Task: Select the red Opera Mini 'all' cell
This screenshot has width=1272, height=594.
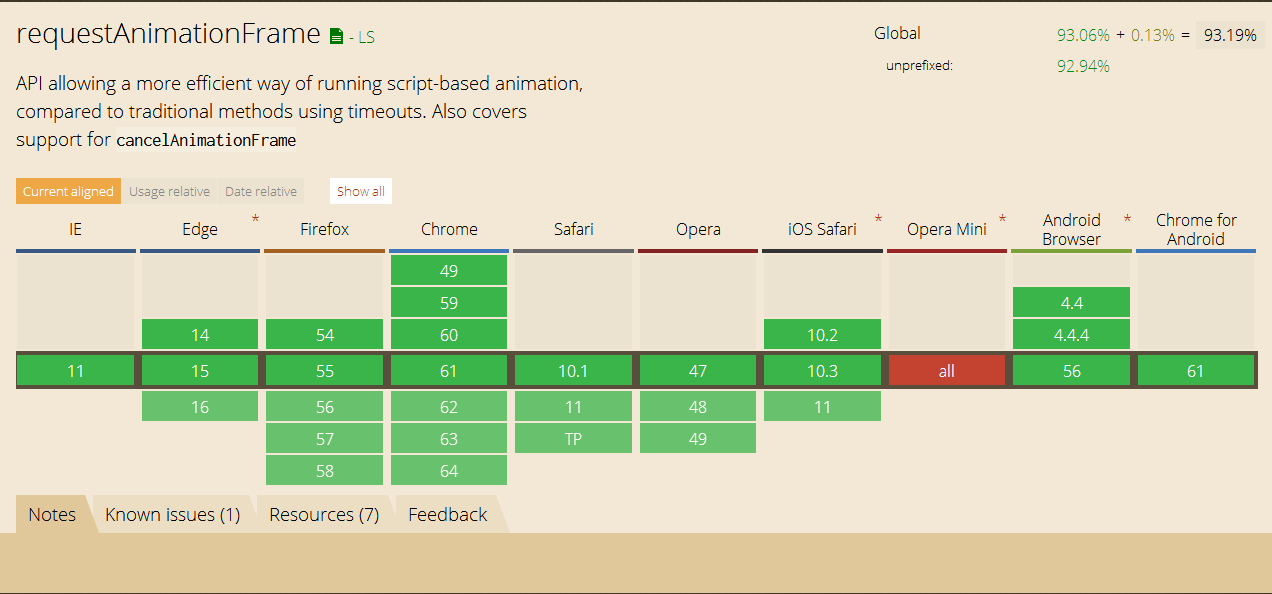Action: click(x=946, y=371)
